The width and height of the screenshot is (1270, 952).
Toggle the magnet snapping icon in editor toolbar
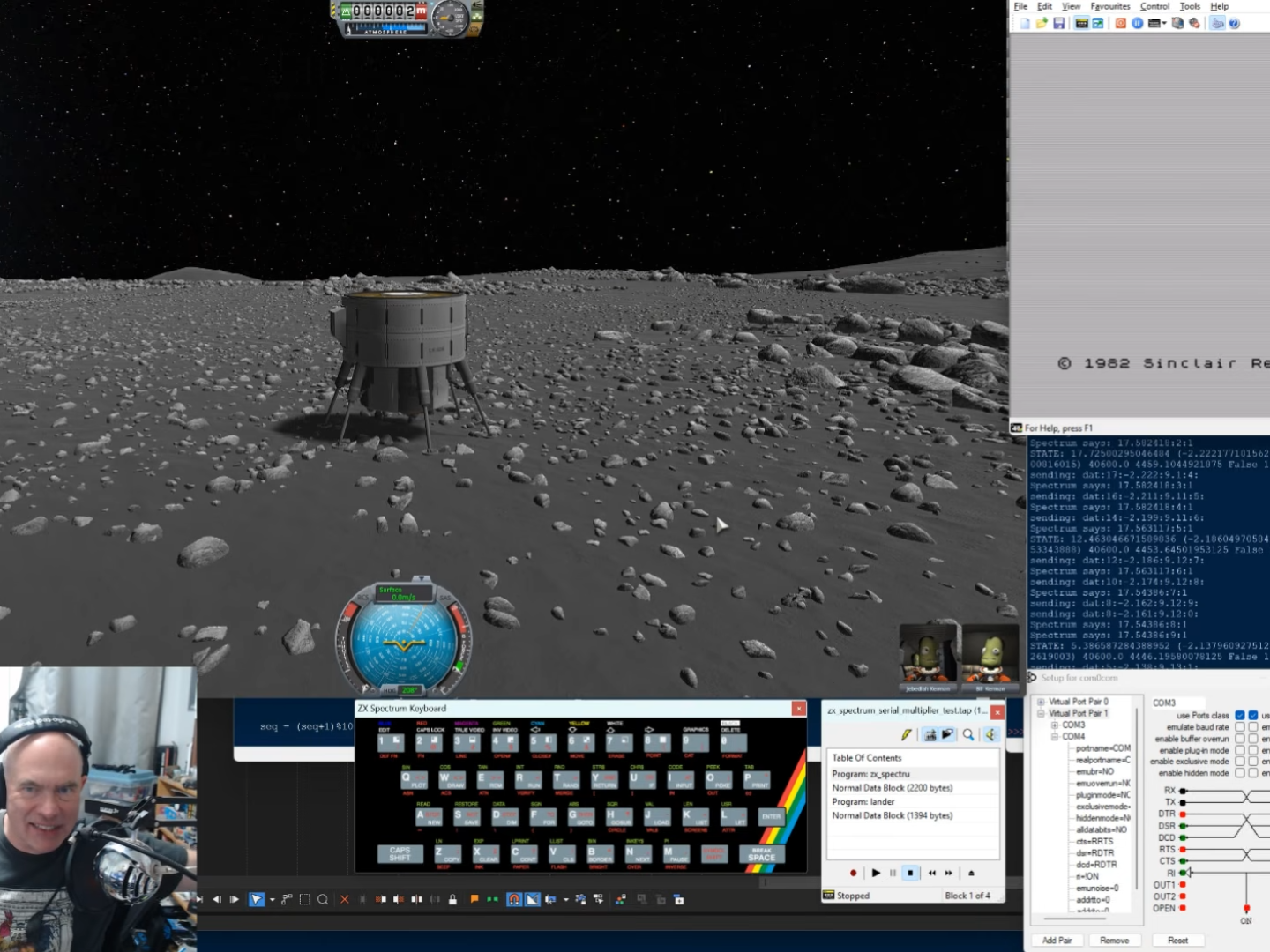[514, 899]
